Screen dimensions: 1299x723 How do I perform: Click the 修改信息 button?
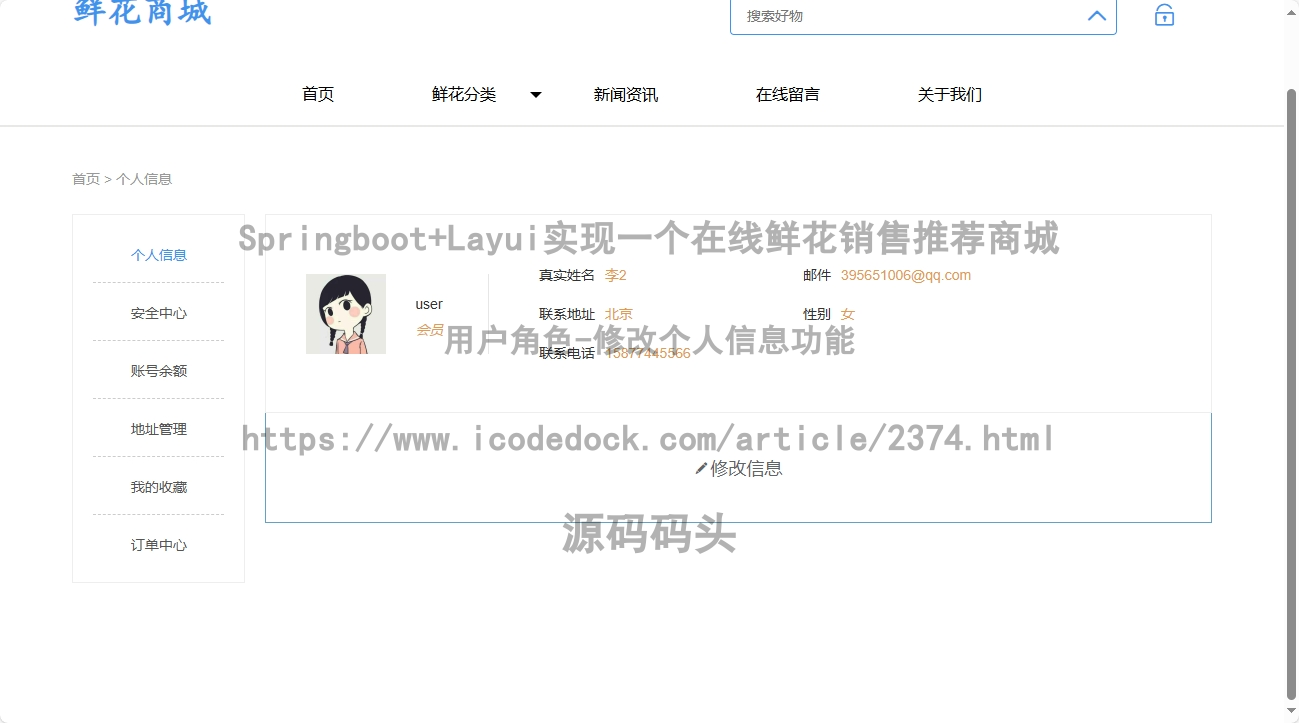point(738,468)
